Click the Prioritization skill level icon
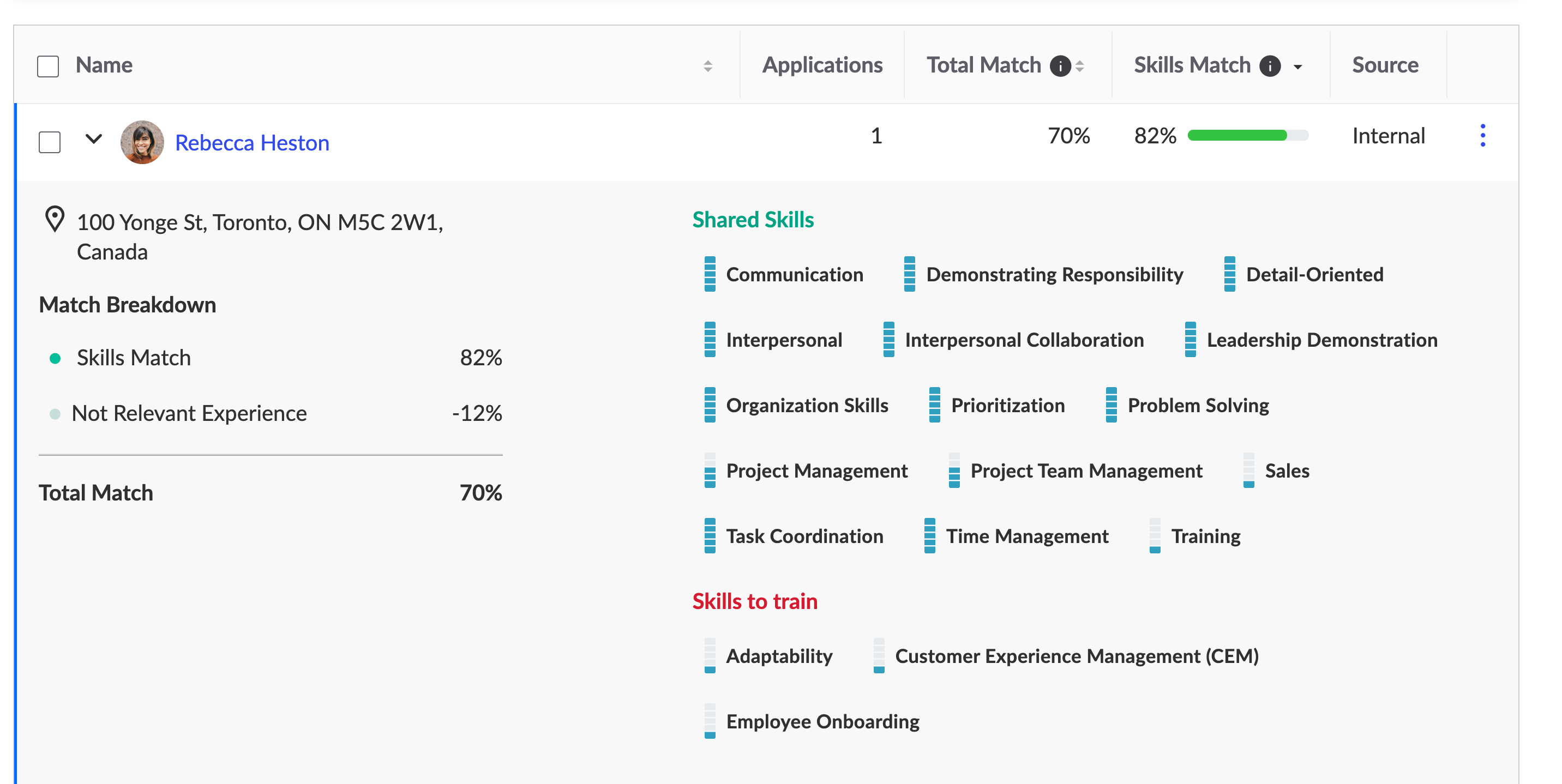Screen dimensions: 1562x784 point(935,405)
